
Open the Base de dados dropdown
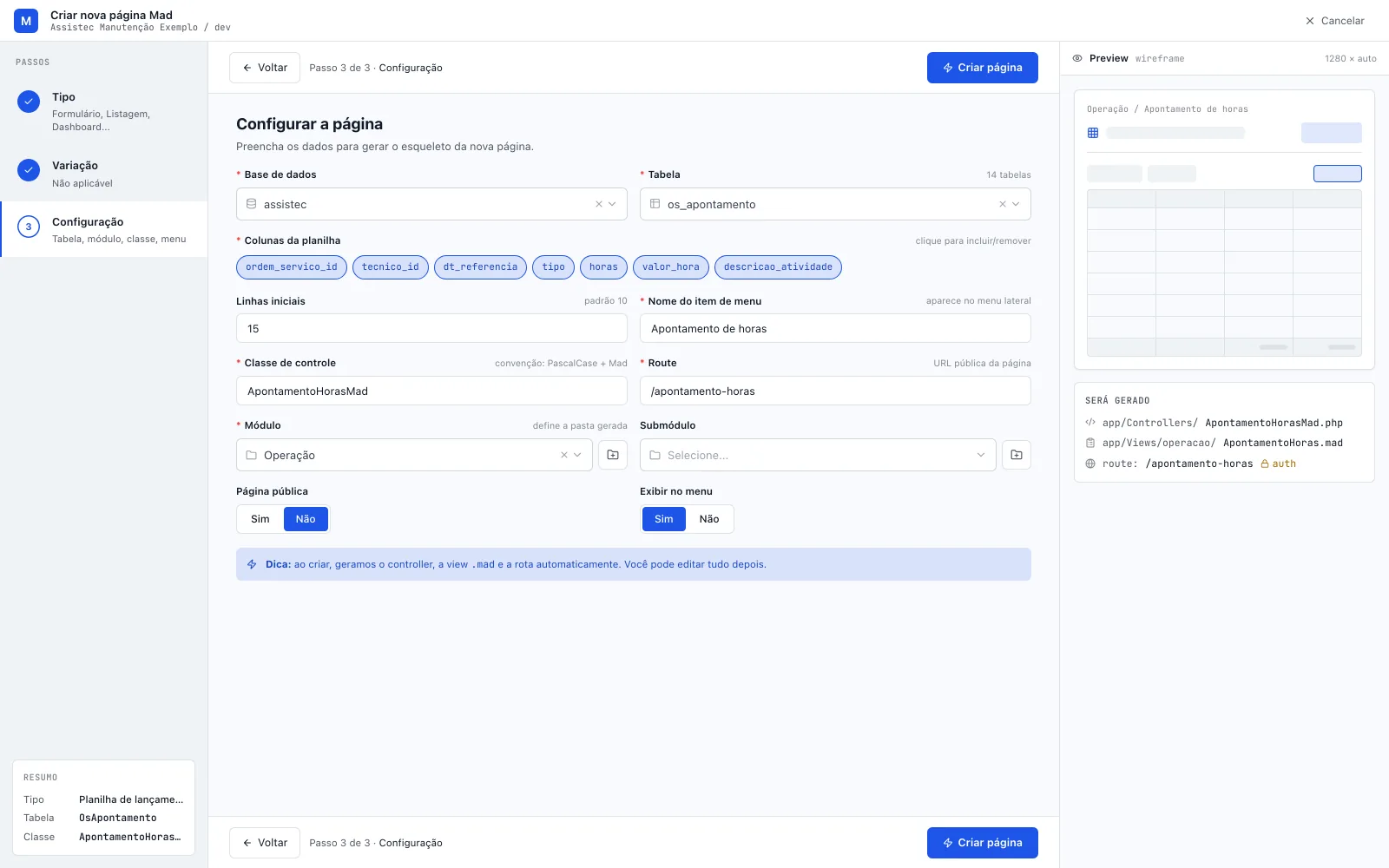pos(431,204)
